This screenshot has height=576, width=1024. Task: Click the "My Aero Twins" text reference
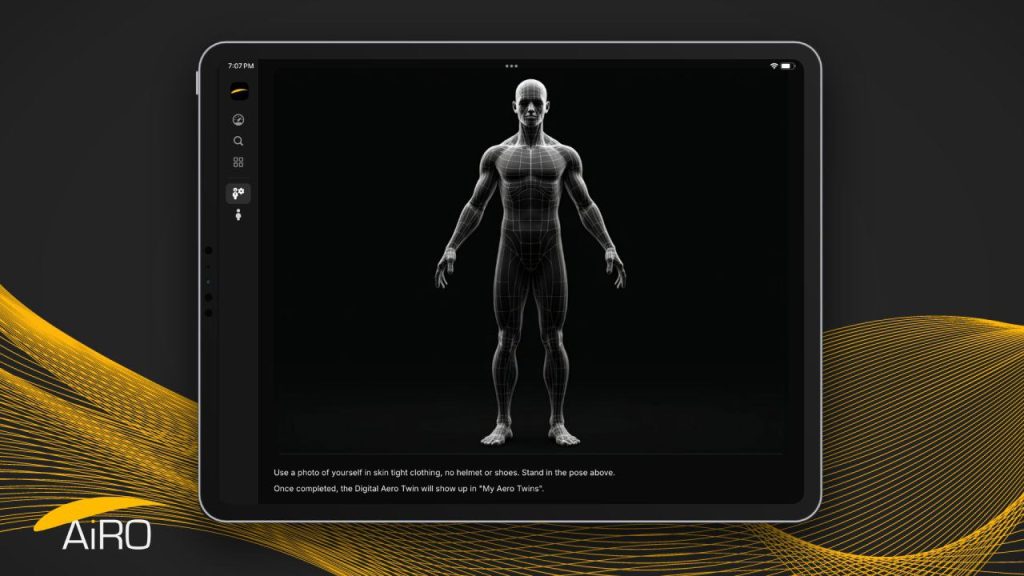click(x=511, y=488)
